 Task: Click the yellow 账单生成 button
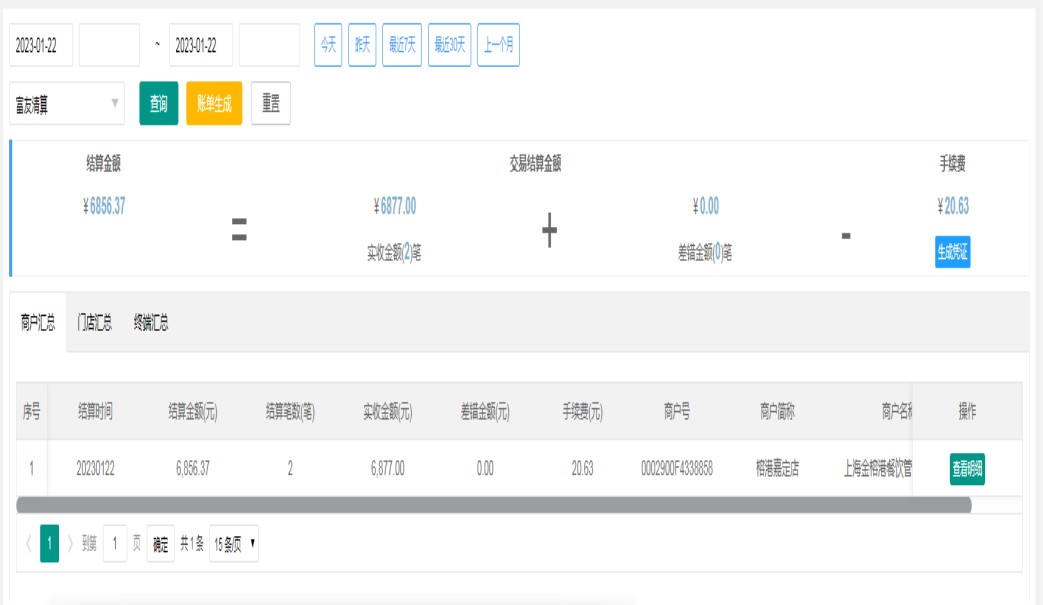click(x=214, y=103)
